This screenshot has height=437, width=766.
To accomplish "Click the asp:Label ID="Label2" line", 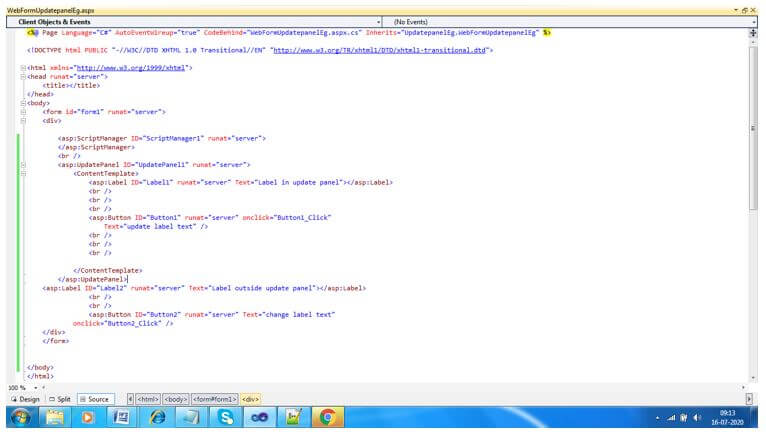I will 204,288.
